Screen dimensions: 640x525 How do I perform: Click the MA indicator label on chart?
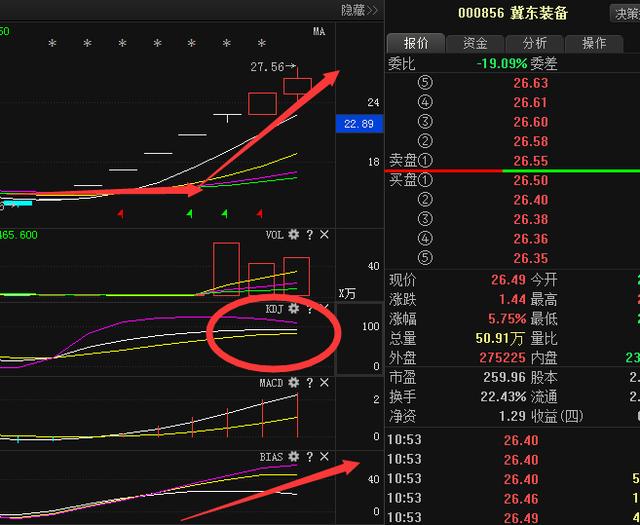click(x=319, y=31)
